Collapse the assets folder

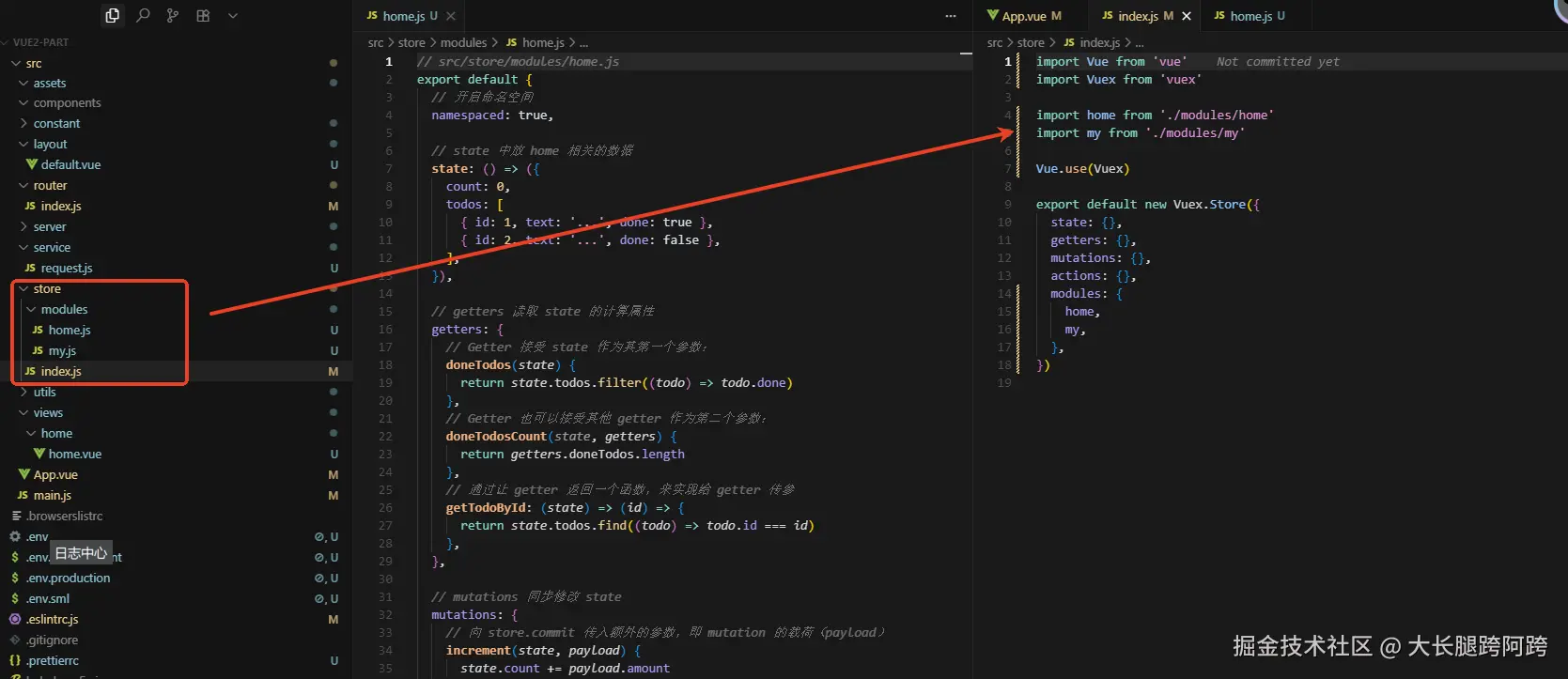tap(50, 83)
